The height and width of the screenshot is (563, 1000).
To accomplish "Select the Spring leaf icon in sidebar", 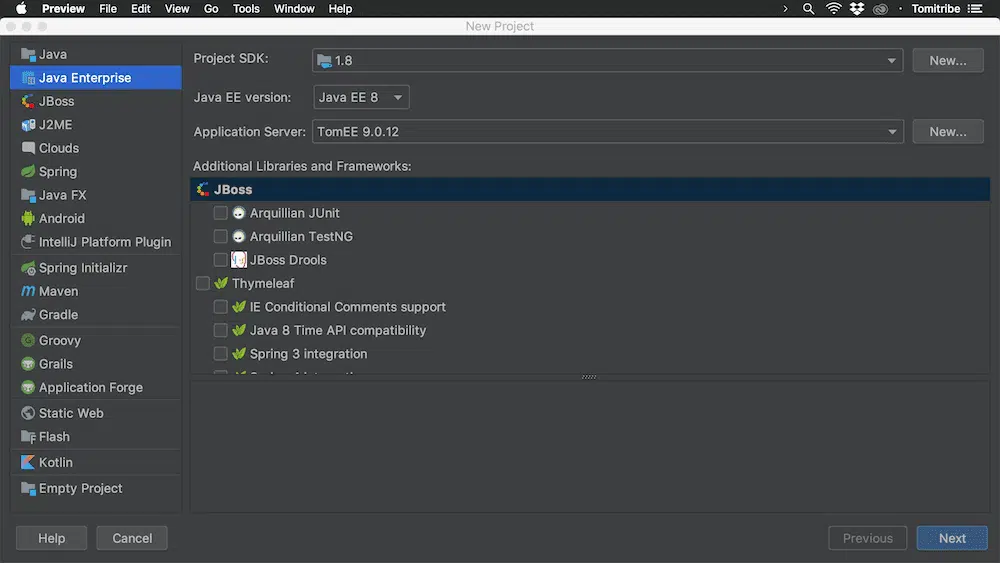I will tap(28, 172).
